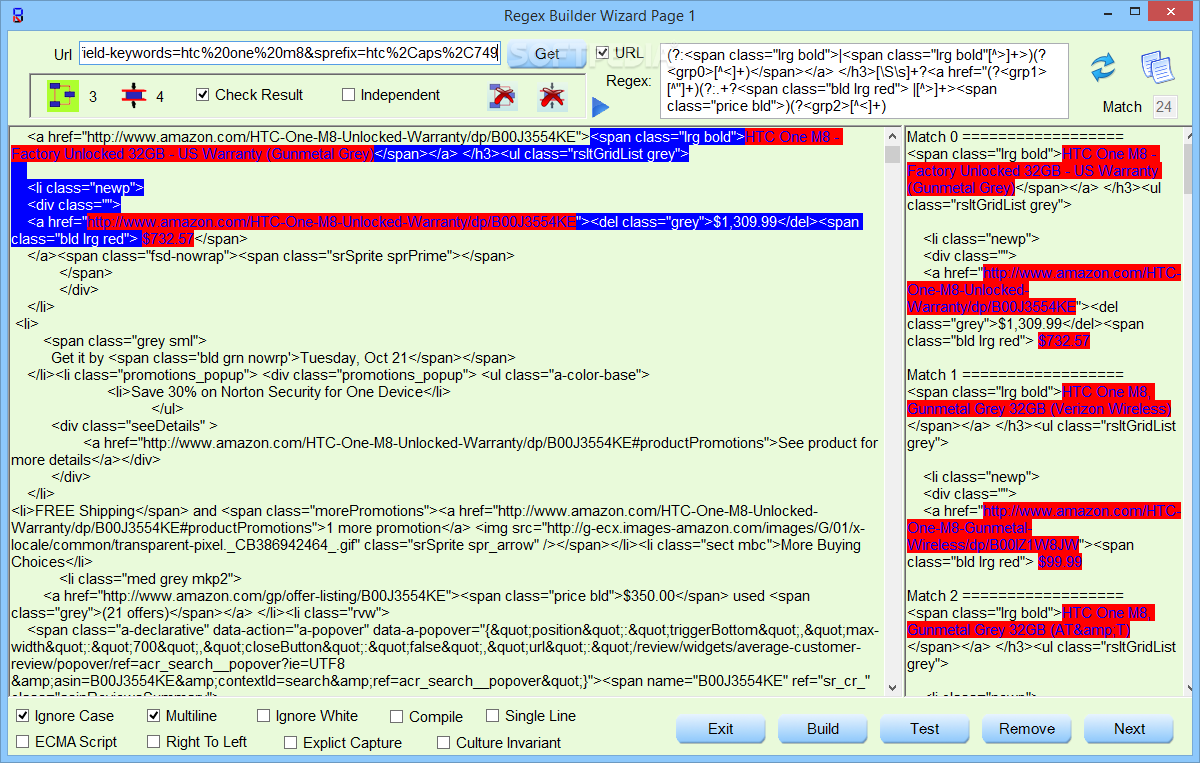Click the HTML source pane scroll-up arrow

892,135
